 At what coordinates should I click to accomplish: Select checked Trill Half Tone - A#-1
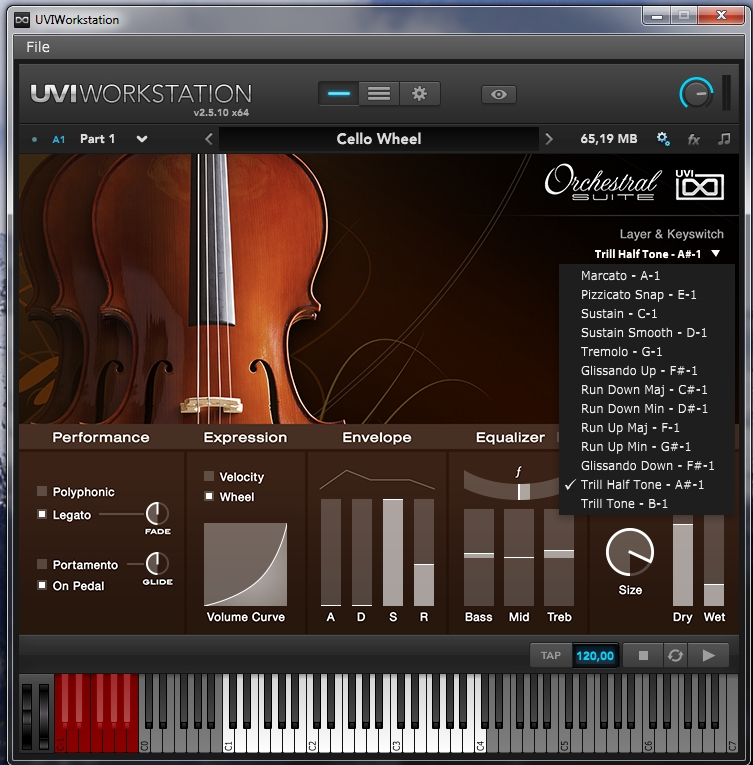647,485
